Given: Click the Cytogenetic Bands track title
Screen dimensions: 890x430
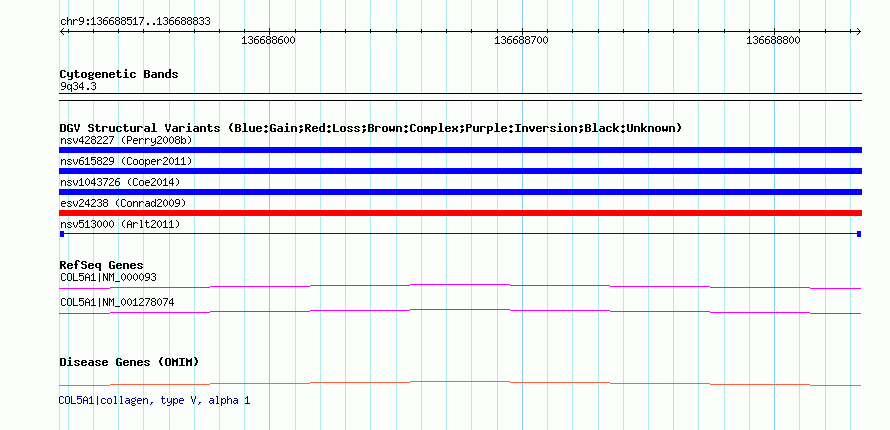Looking at the screenshot, I should coord(119,74).
